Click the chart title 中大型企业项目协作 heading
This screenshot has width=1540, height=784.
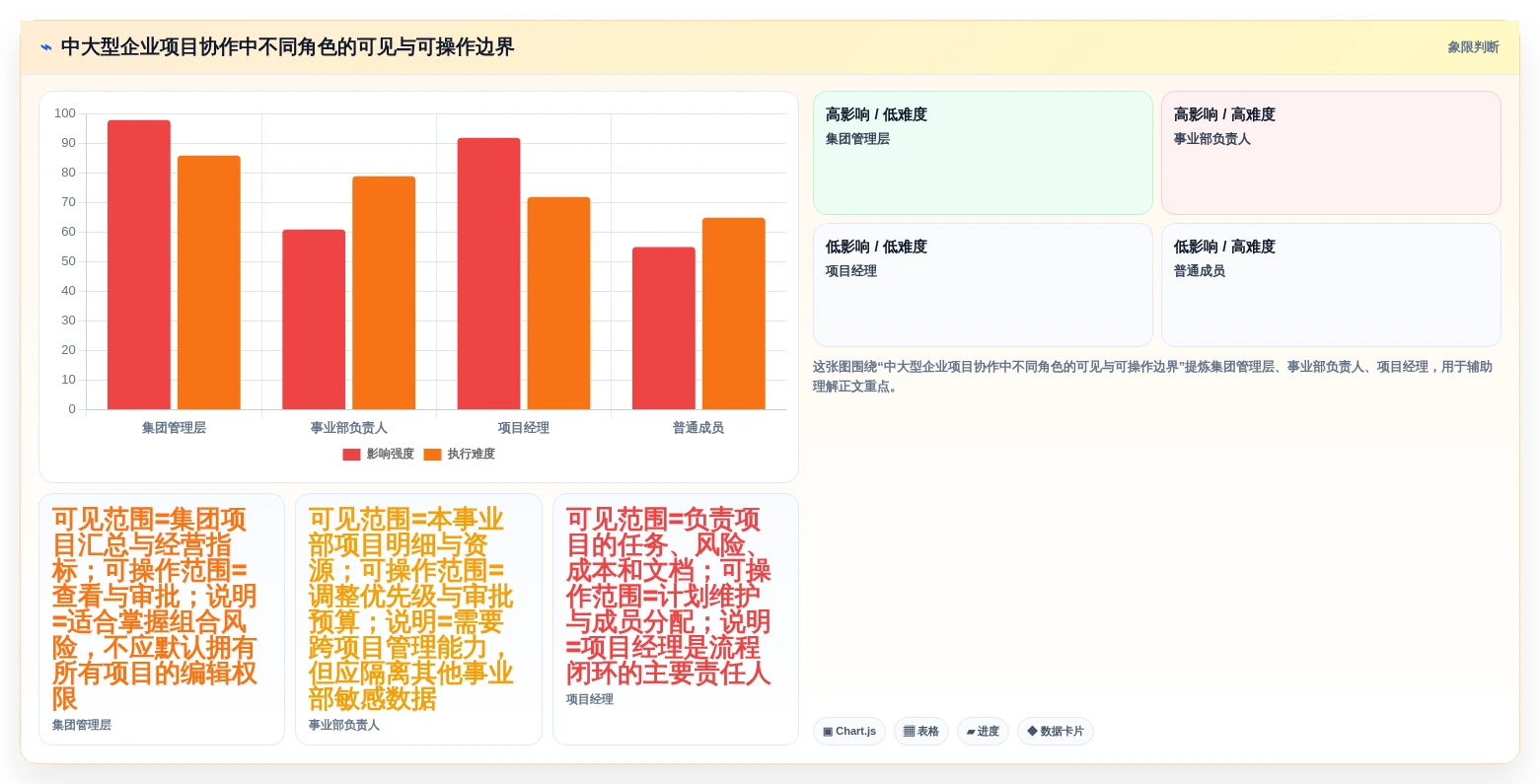[287, 47]
